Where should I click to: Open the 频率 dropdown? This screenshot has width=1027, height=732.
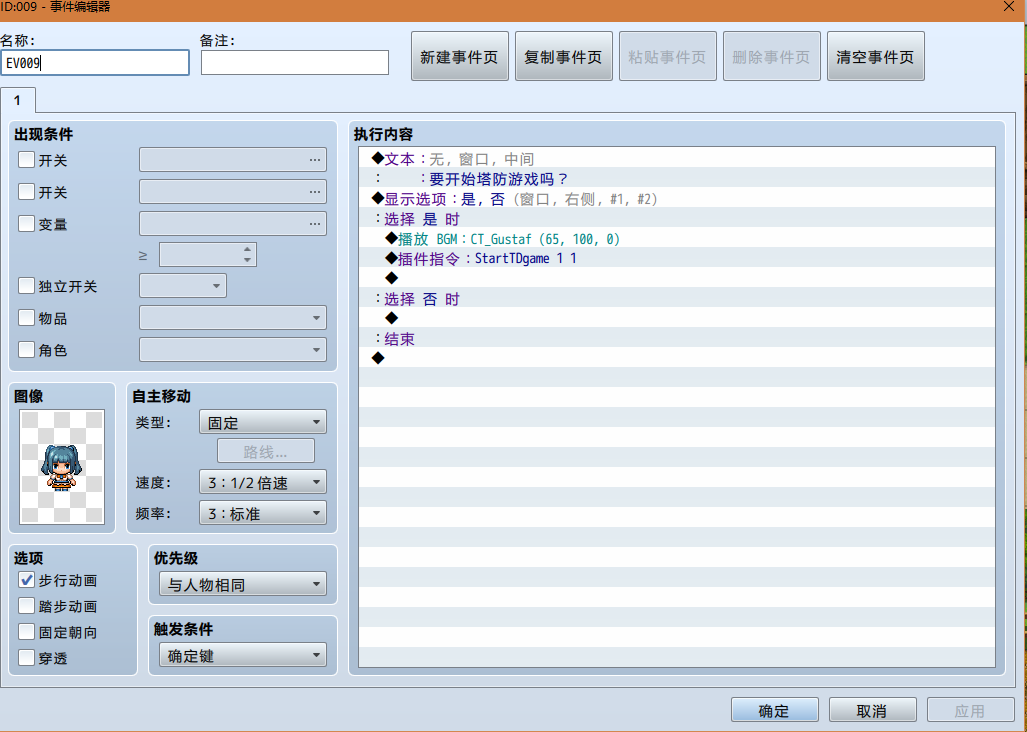coord(263,513)
